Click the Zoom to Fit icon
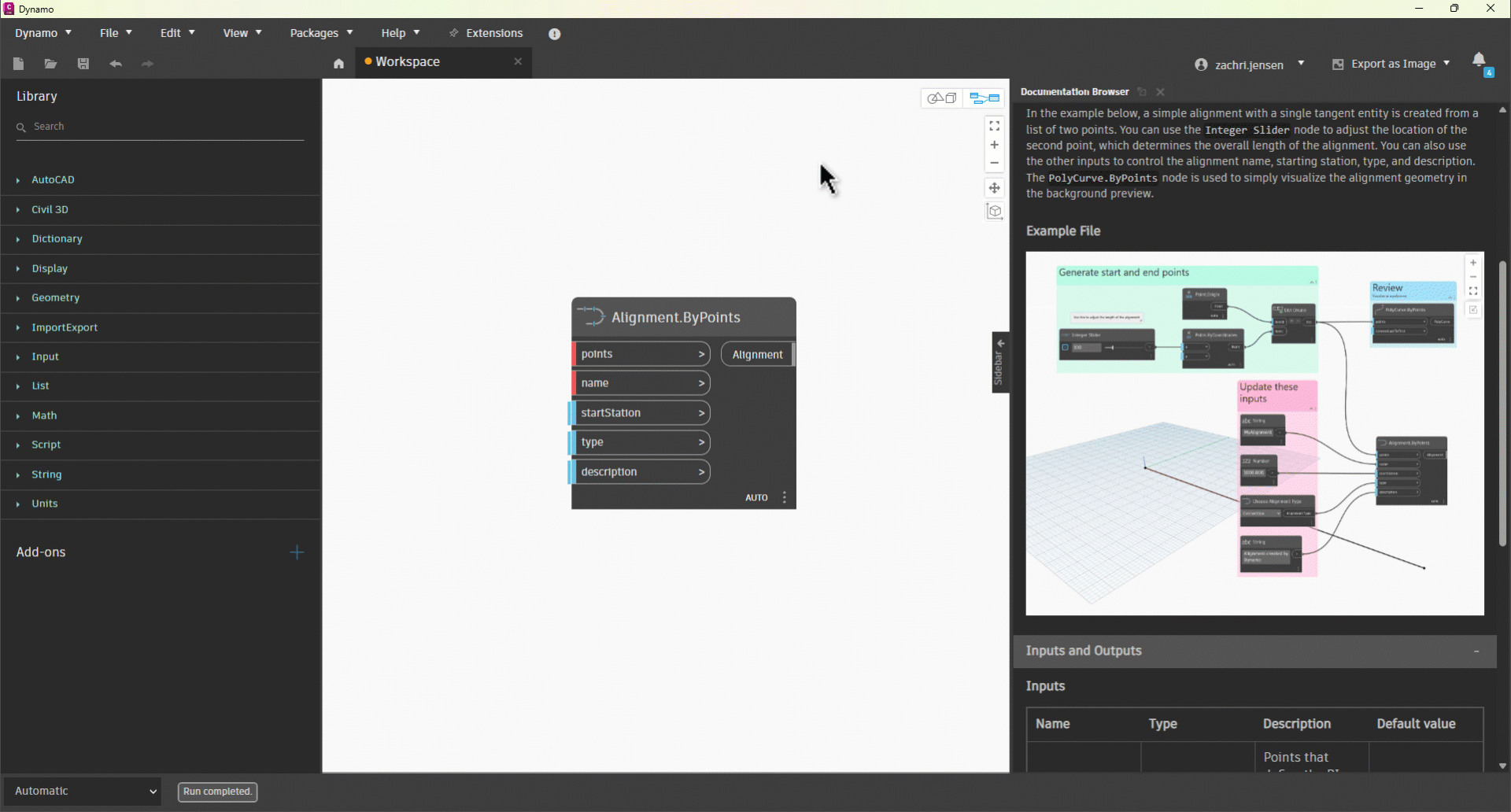This screenshot has width=1511, height=812. [995, 126]
